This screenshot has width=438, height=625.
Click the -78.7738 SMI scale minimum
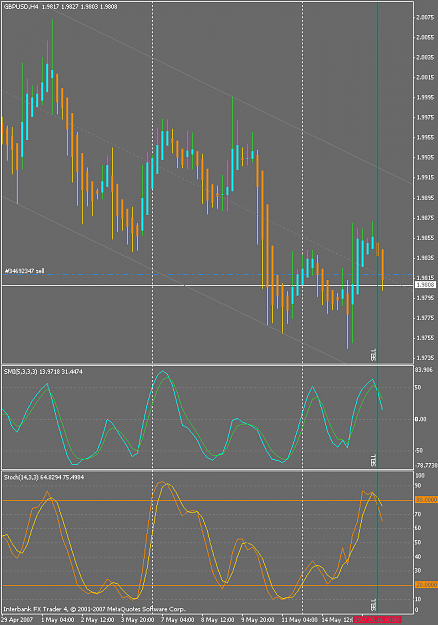tap(426, 466)
